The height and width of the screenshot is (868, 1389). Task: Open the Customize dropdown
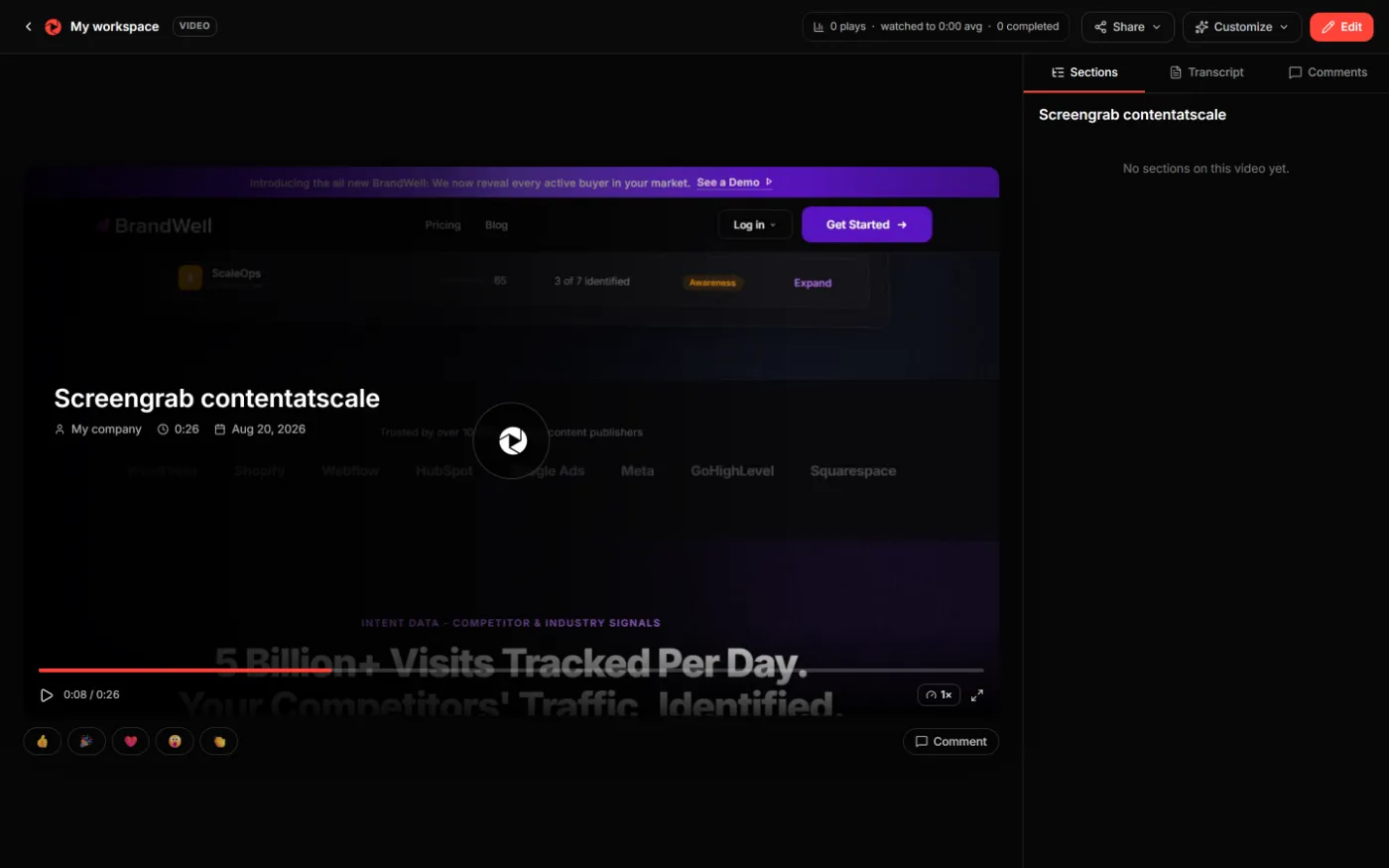(1241, 27)
